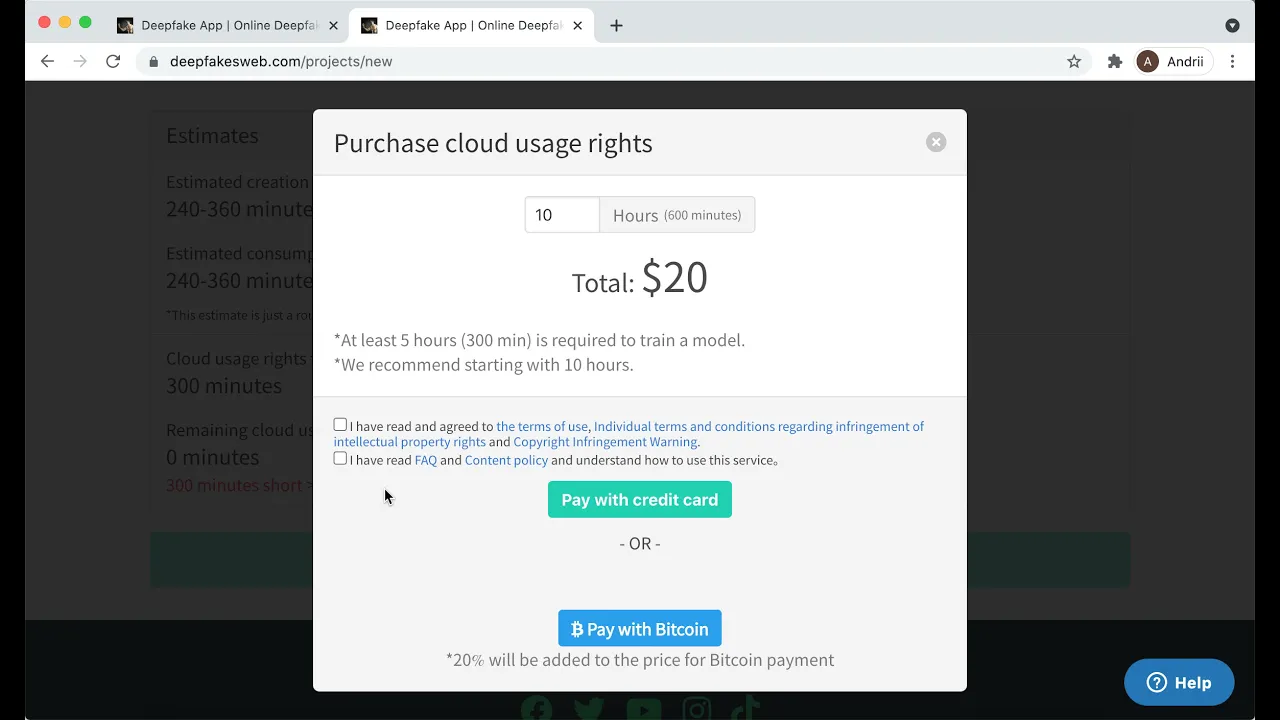The height and width of the screenshot is (720, 1280).
Task: Click the site lock icon in address bar
Action: pos(153,61)
